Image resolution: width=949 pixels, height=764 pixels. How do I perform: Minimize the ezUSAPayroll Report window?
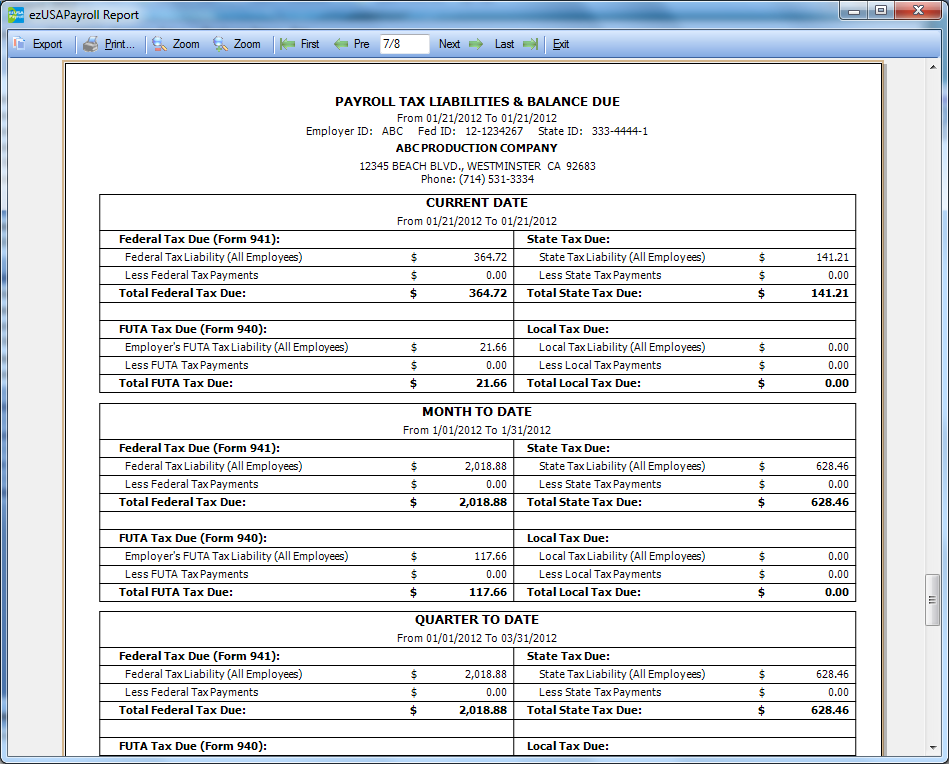coord(853,11)
